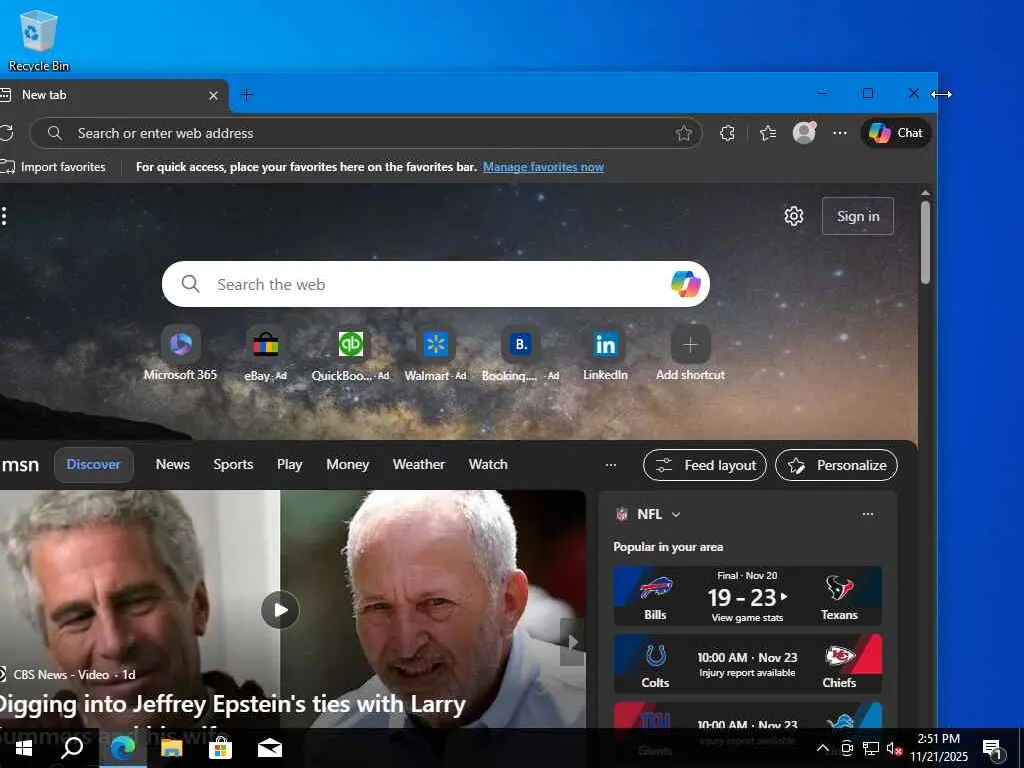Open Mail app from taskbar

click(x=270, y=748)
